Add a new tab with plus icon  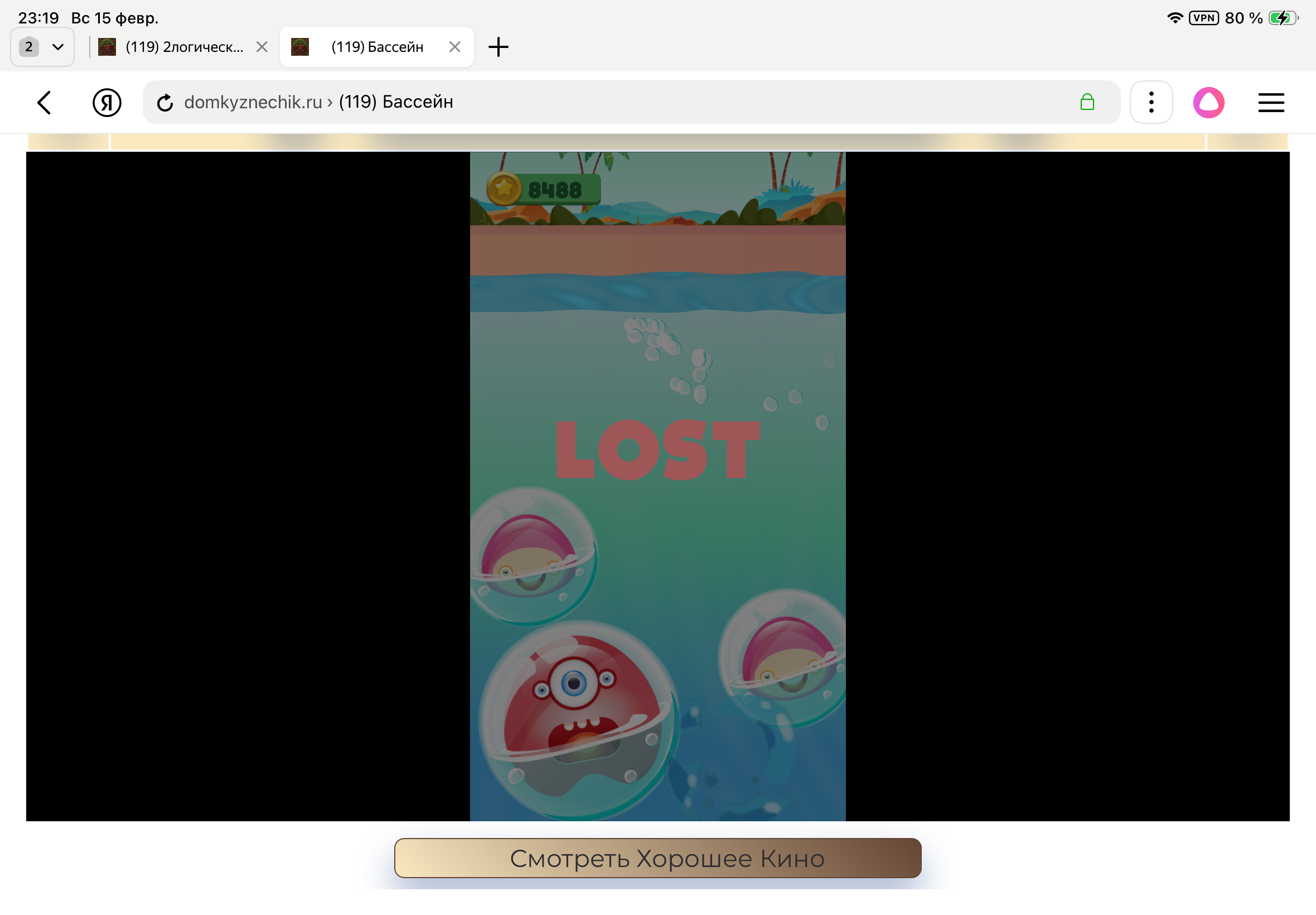click(498, 47)
